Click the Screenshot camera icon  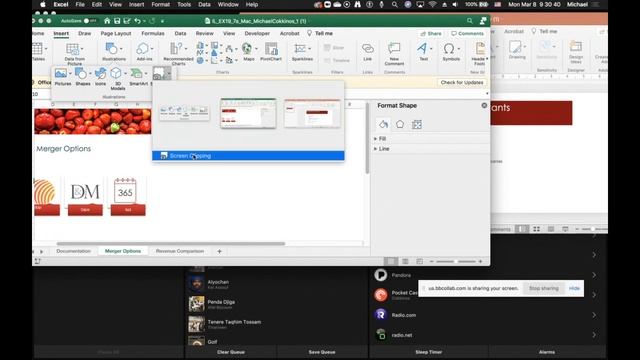pyautogui.click(x=158, y=73)
